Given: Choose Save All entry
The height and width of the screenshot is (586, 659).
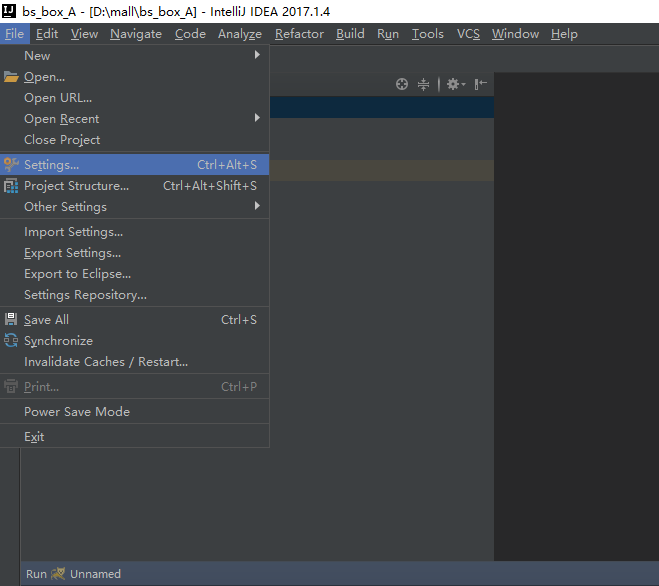Looking at the screenshot, I should pos(134,319).
